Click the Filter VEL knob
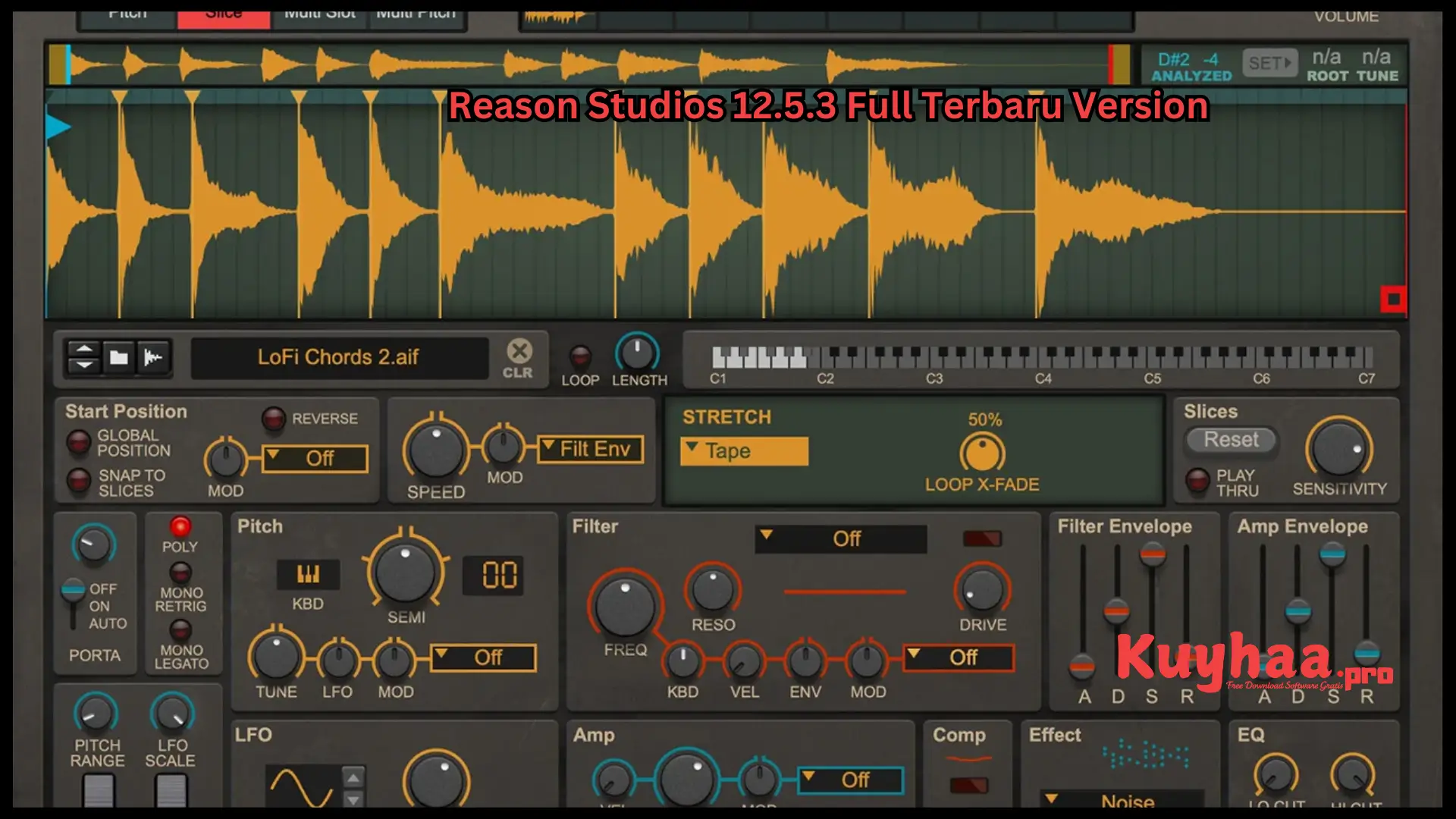Screen dimensions: 1456x819 [744, 661]
